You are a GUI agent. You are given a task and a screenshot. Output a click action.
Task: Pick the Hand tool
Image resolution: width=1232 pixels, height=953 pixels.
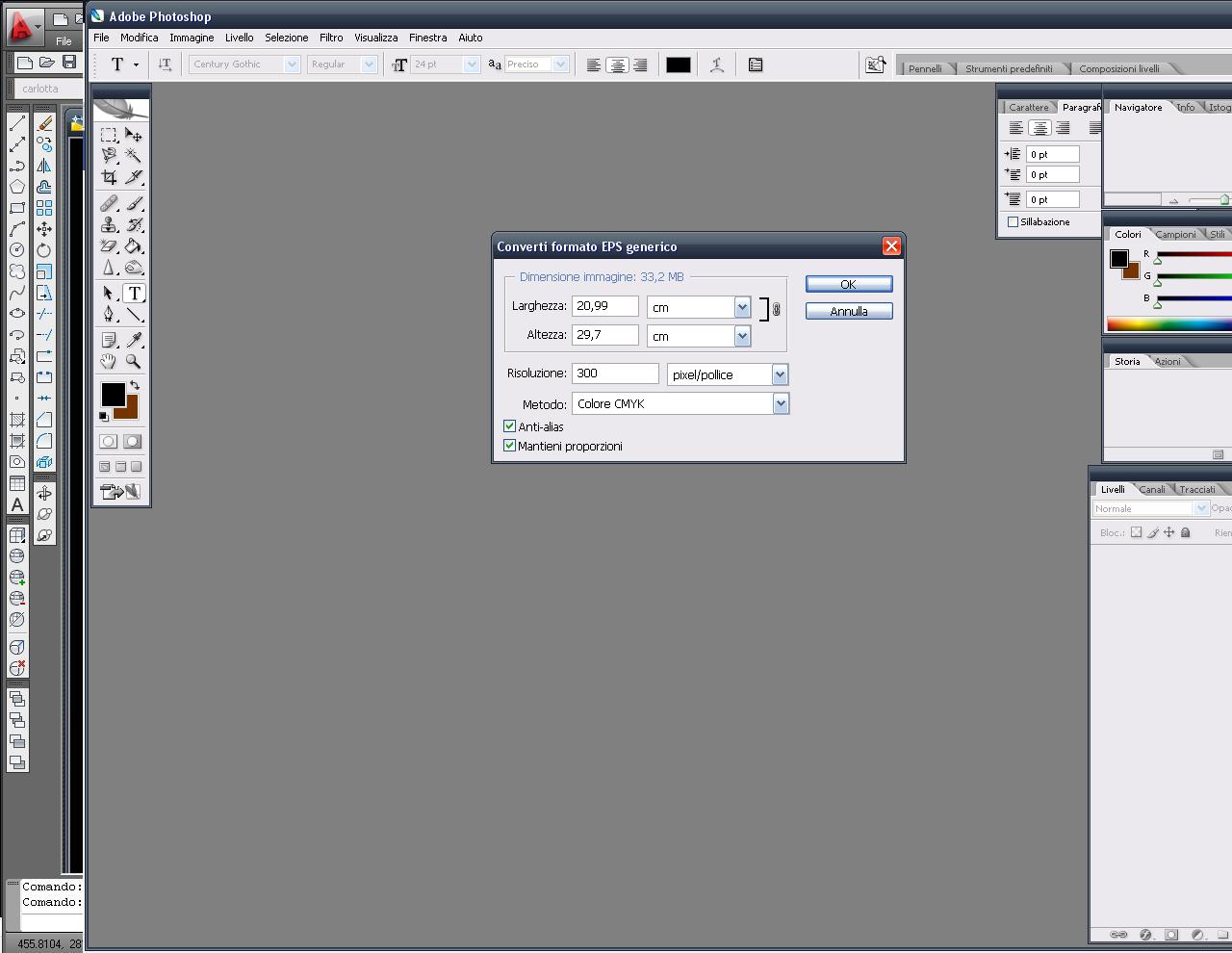point(109,361)
